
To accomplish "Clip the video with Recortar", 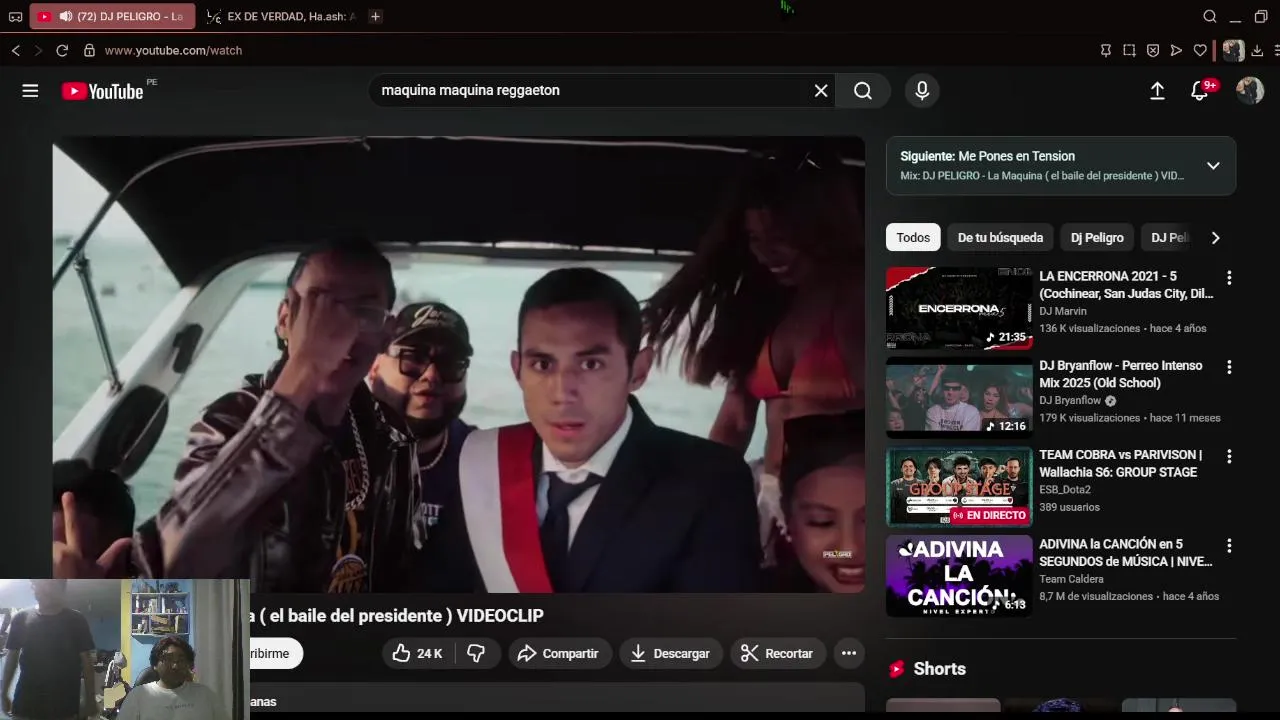I will [778, 653].
